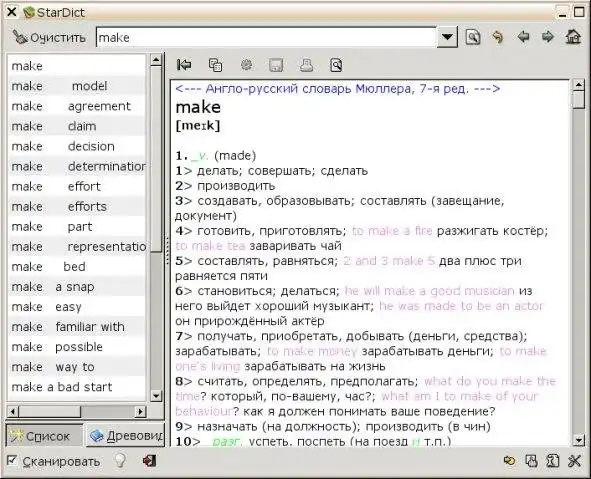Click word list scroll up arrow
The width and height of the screenshot is (591, 479).
156,60
